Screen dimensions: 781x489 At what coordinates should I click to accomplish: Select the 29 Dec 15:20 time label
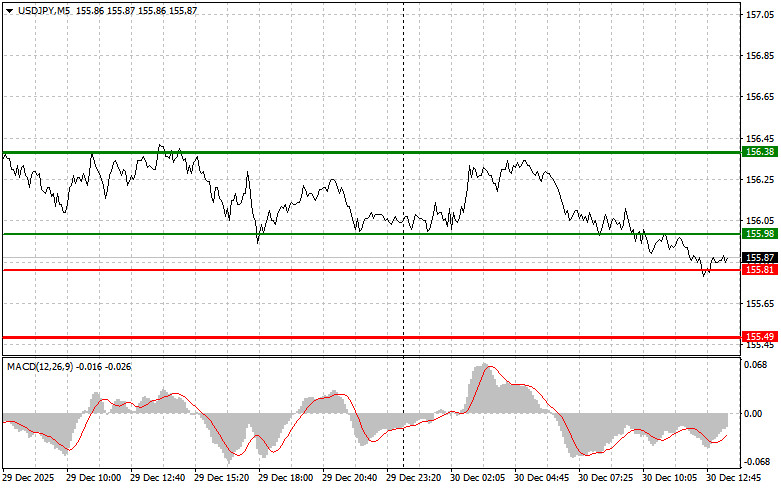point(222,478)
